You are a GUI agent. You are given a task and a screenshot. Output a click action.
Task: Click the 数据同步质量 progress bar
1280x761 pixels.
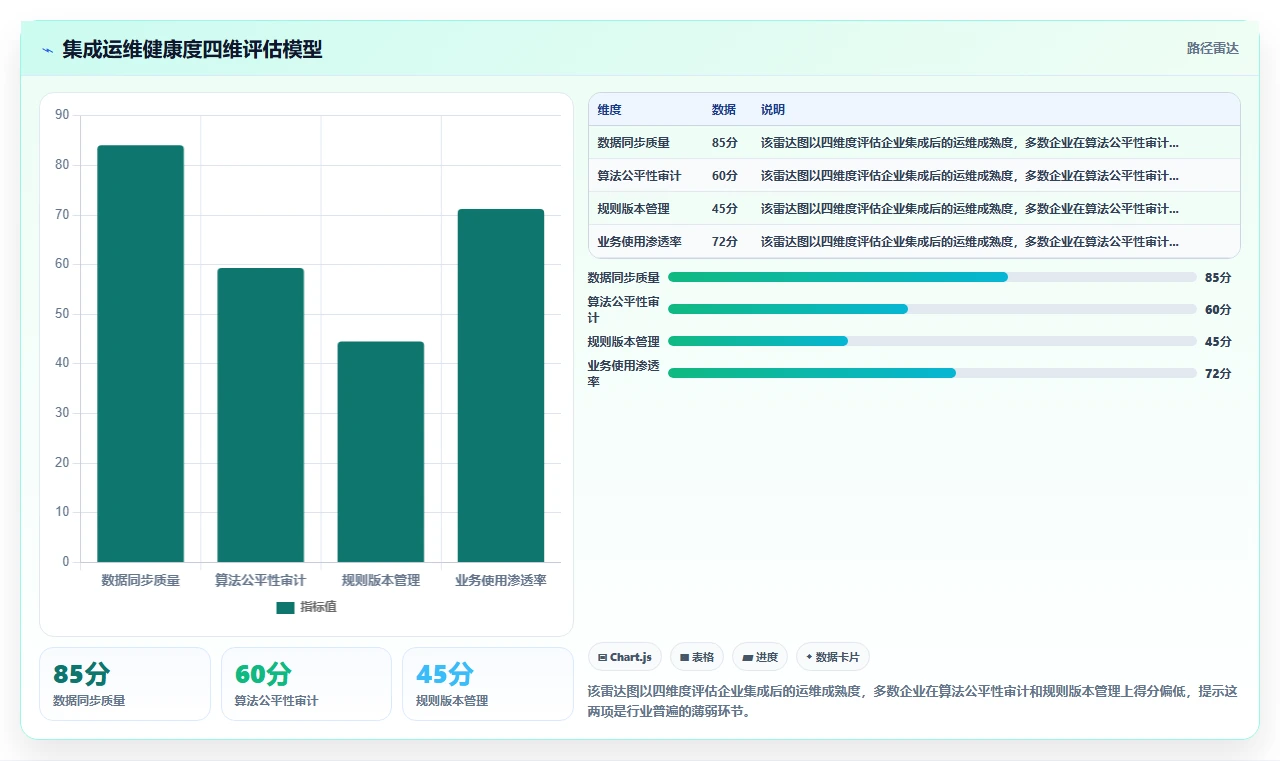click(932, 277)
